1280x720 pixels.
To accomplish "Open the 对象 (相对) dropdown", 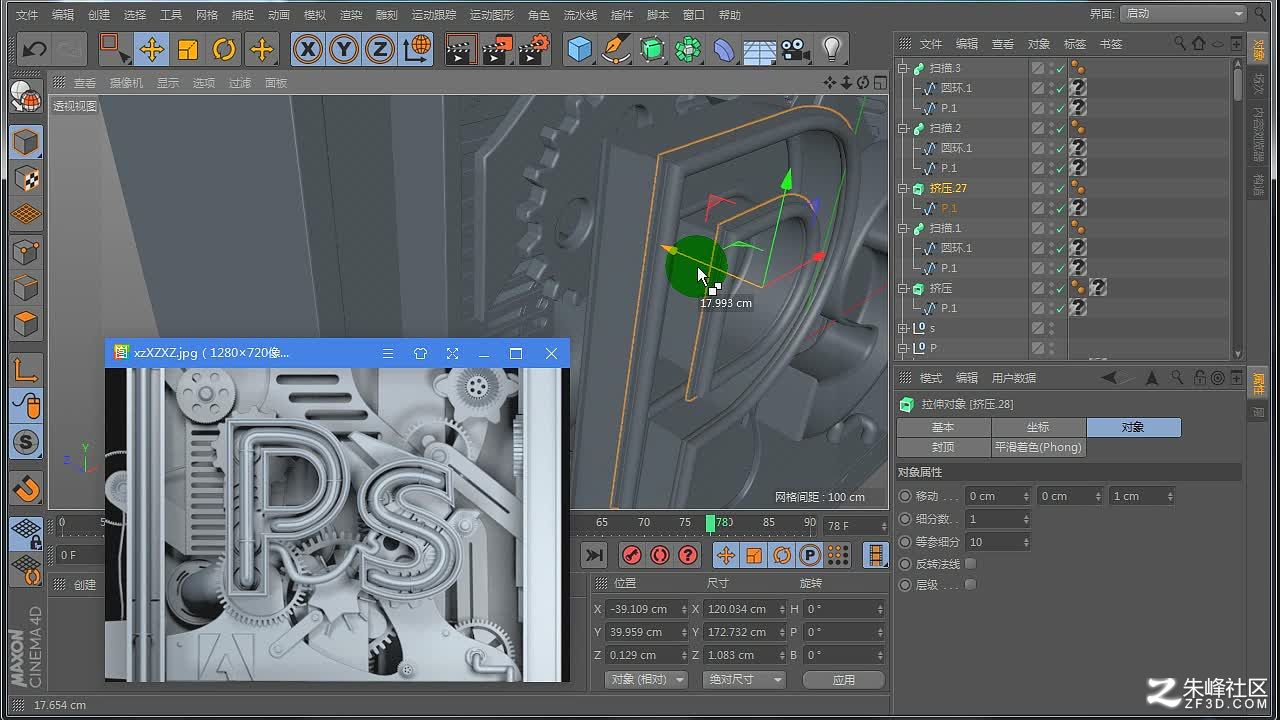I will (x=647, y=679).
